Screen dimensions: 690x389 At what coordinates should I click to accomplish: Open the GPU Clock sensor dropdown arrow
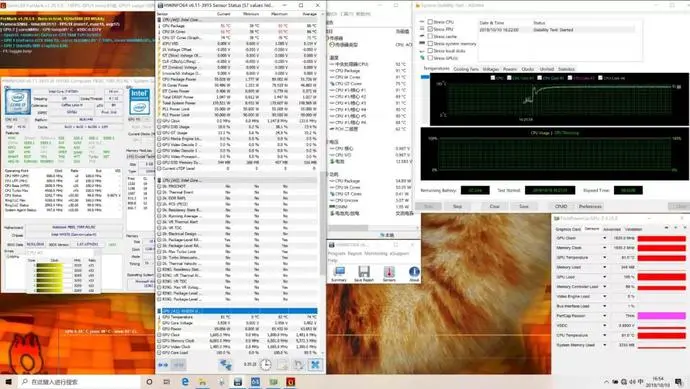[604, 238]
